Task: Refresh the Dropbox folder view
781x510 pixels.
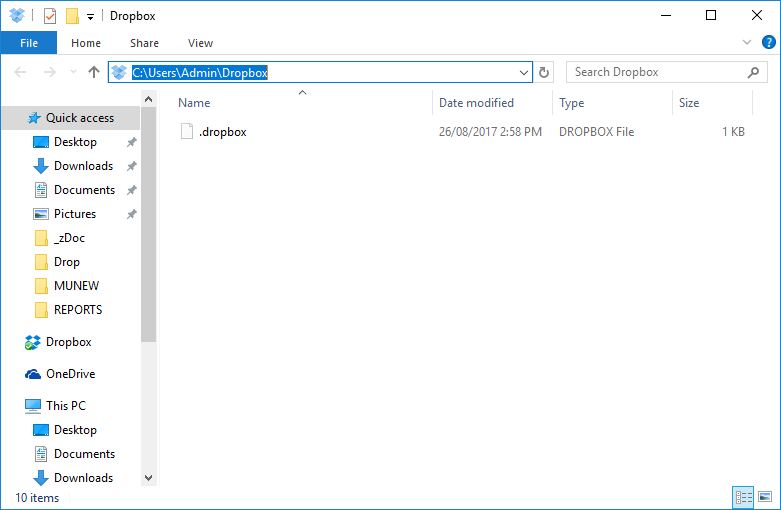Action: pos(544,73)
